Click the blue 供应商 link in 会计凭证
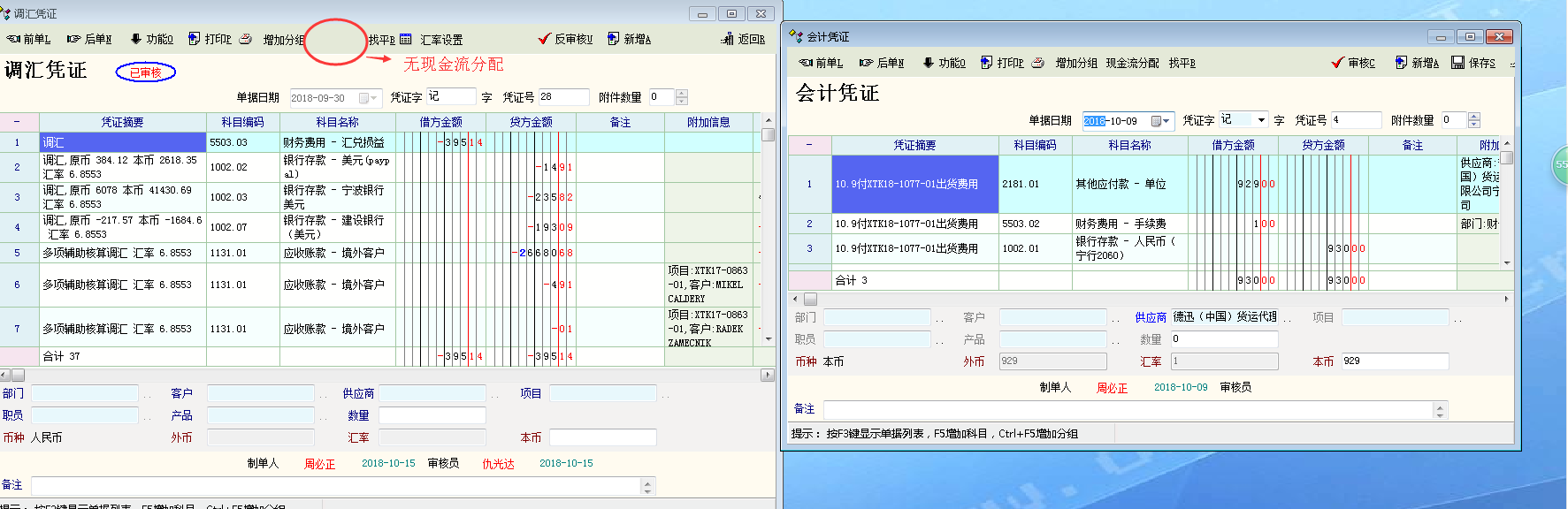The height and width of the screenshot is (509, 1568). [x=1150, y=317]
